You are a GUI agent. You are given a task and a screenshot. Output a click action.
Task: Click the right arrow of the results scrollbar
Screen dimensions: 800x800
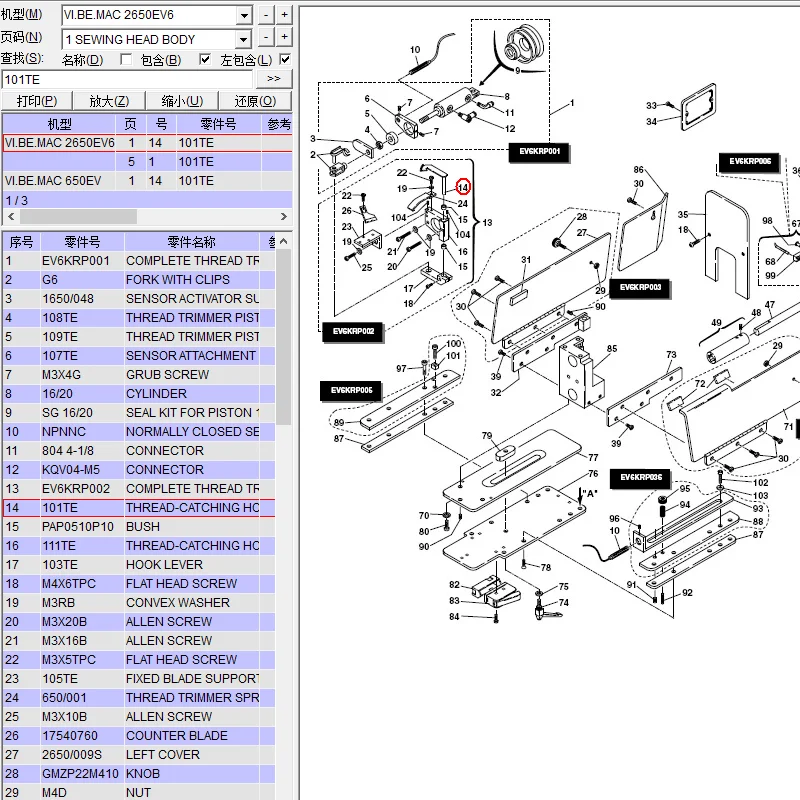(284, 217)
